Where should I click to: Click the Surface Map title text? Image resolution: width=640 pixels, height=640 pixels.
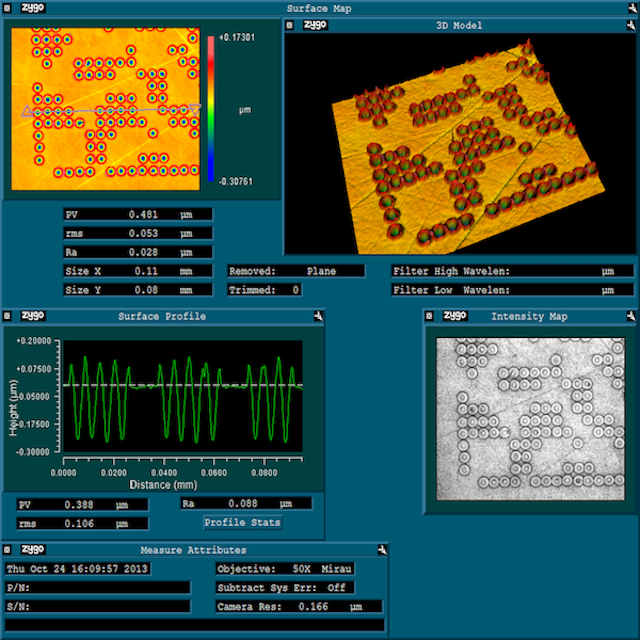click(319, 8)
